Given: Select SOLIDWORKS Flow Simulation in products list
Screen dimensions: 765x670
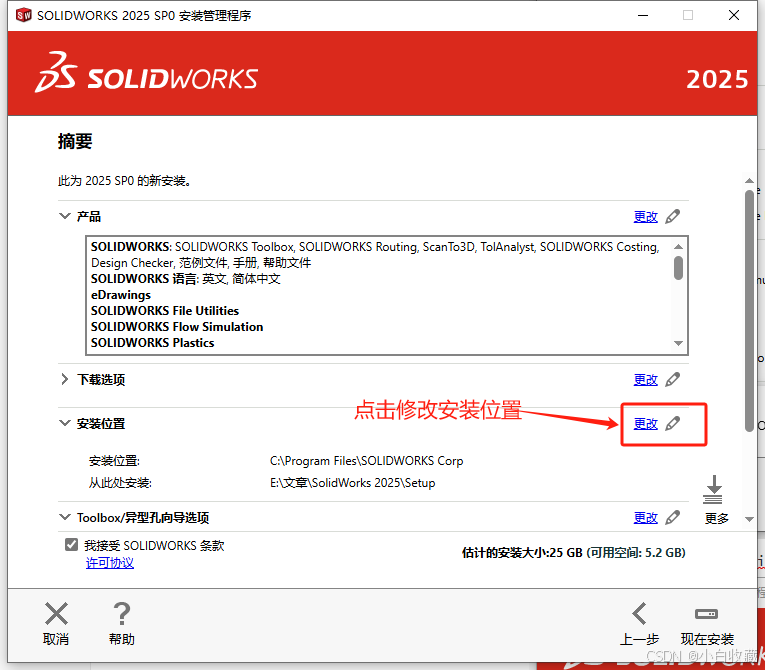Looking at the screenshot, I should pos(177,327).
